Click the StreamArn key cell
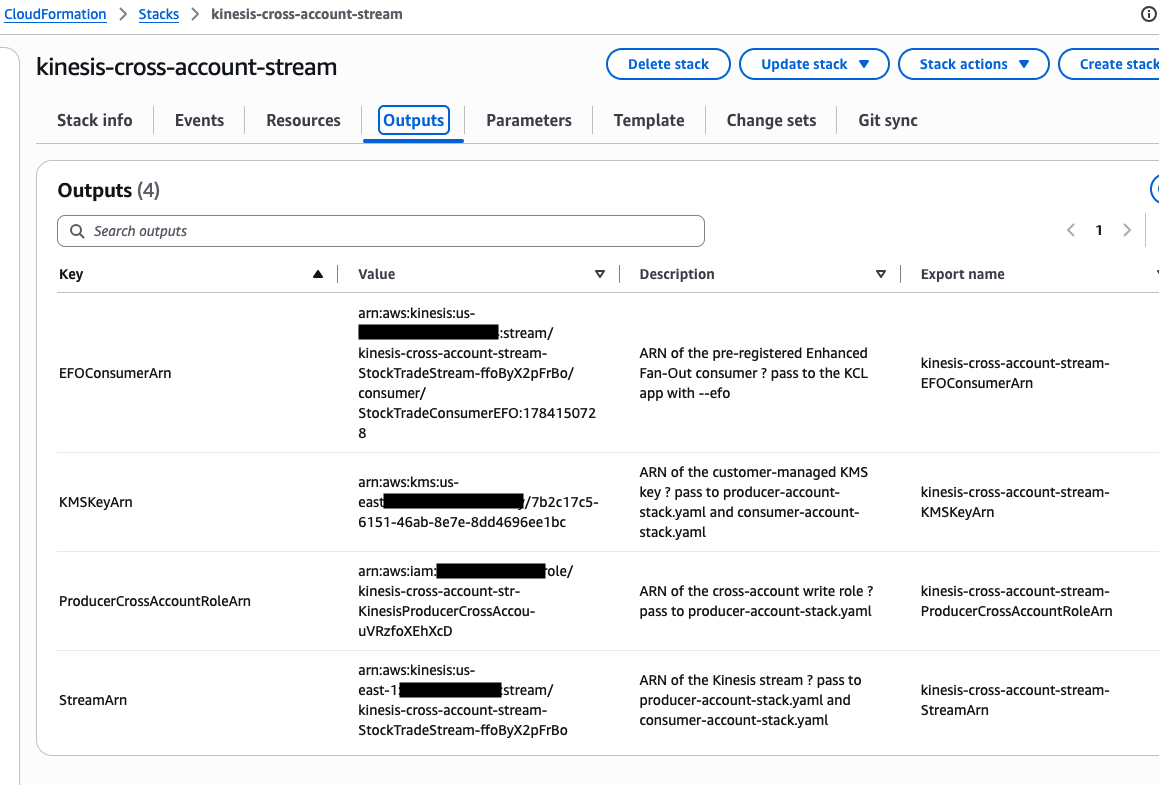 93,700
